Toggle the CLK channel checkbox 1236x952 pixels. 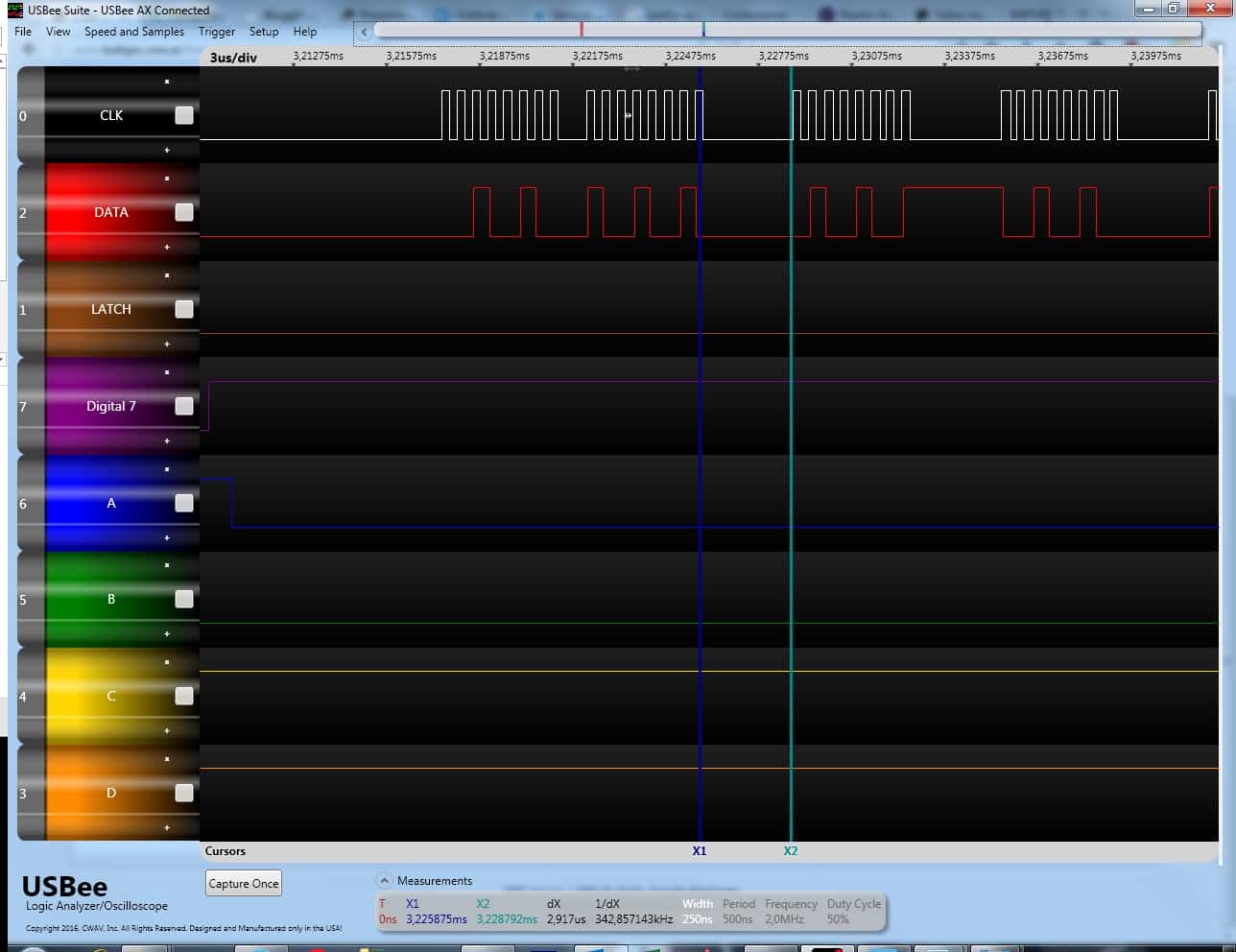point(184,115)
